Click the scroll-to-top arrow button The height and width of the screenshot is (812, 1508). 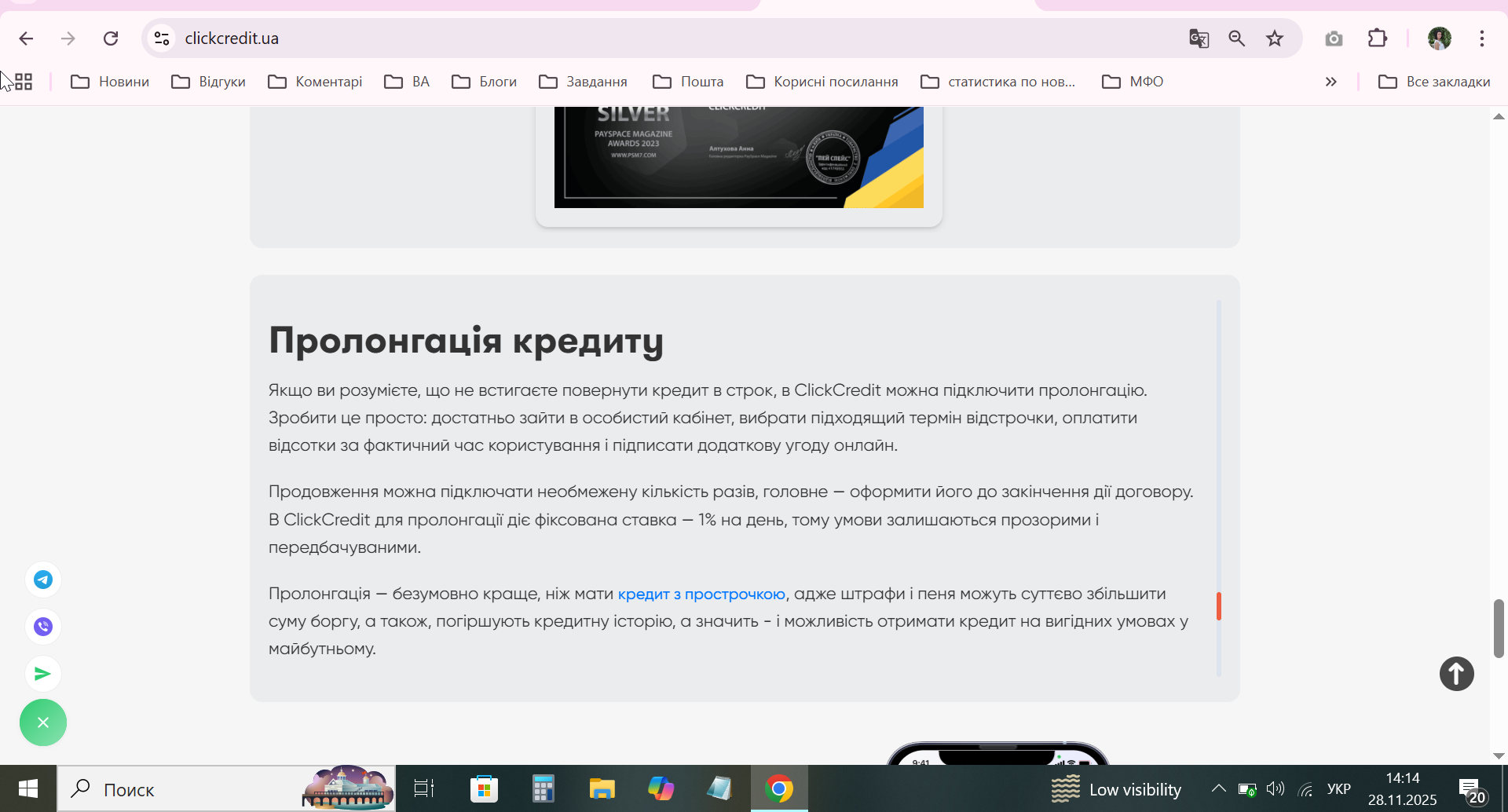click(x=1457, y=674)
